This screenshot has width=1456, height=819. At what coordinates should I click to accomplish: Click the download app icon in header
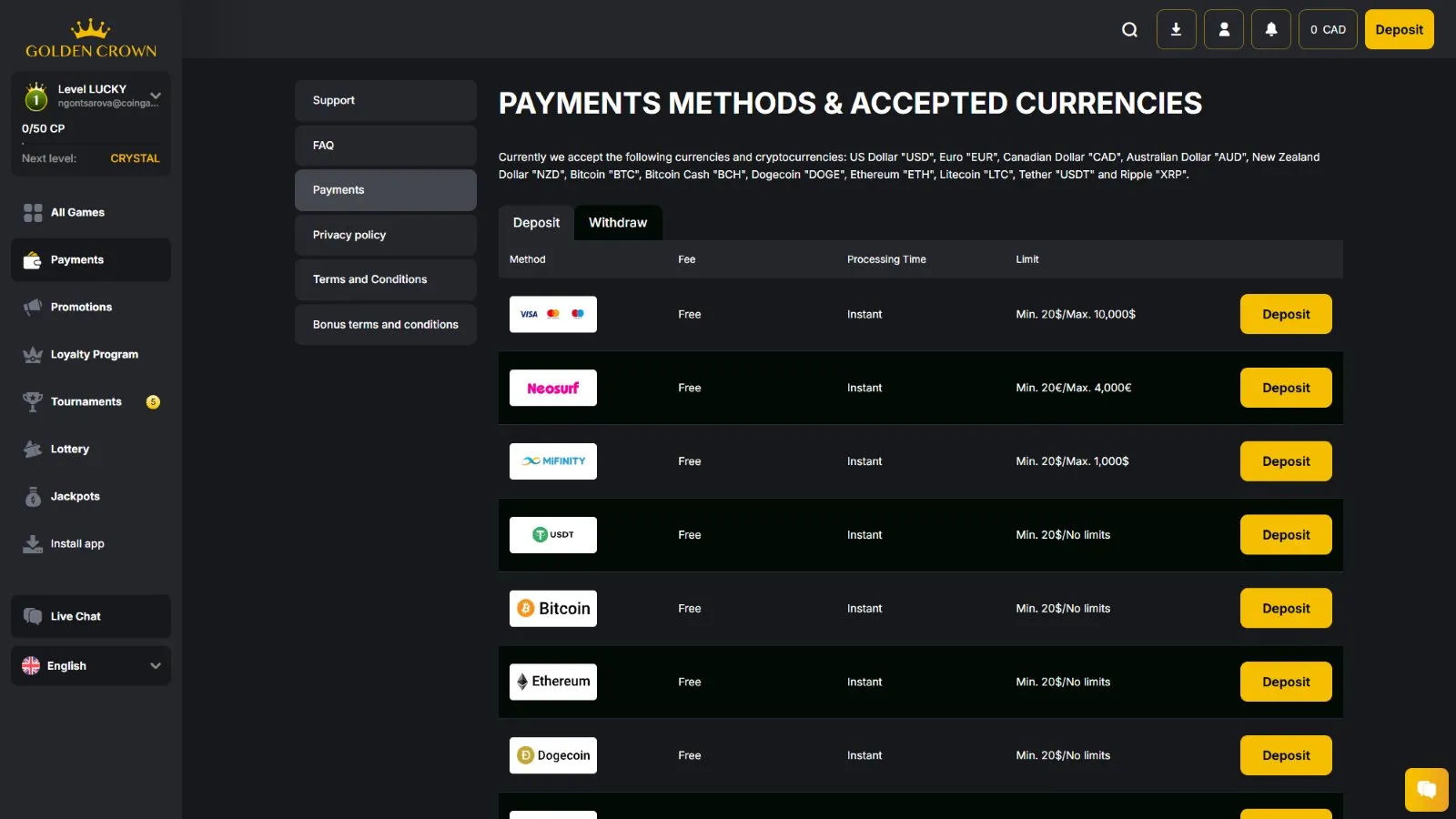click(x=1176, y=30)
